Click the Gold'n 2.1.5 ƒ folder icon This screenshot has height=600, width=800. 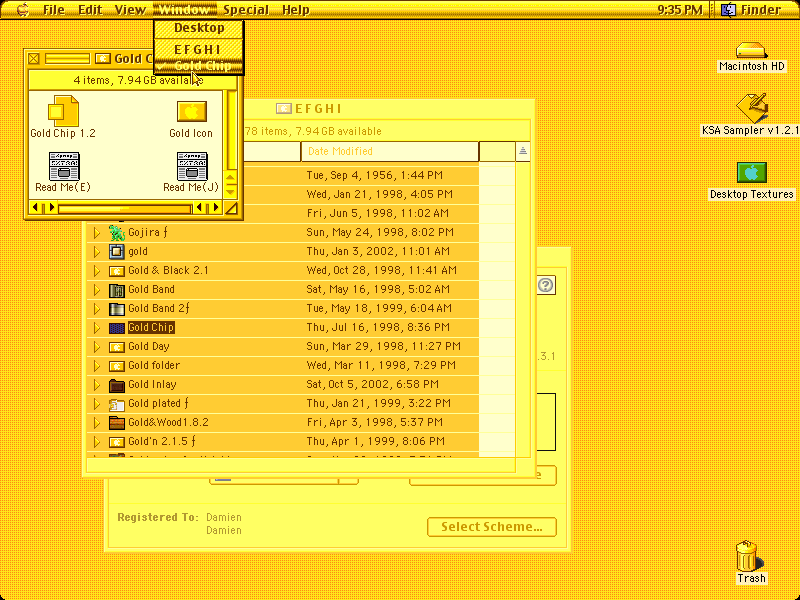pos(117,442)
